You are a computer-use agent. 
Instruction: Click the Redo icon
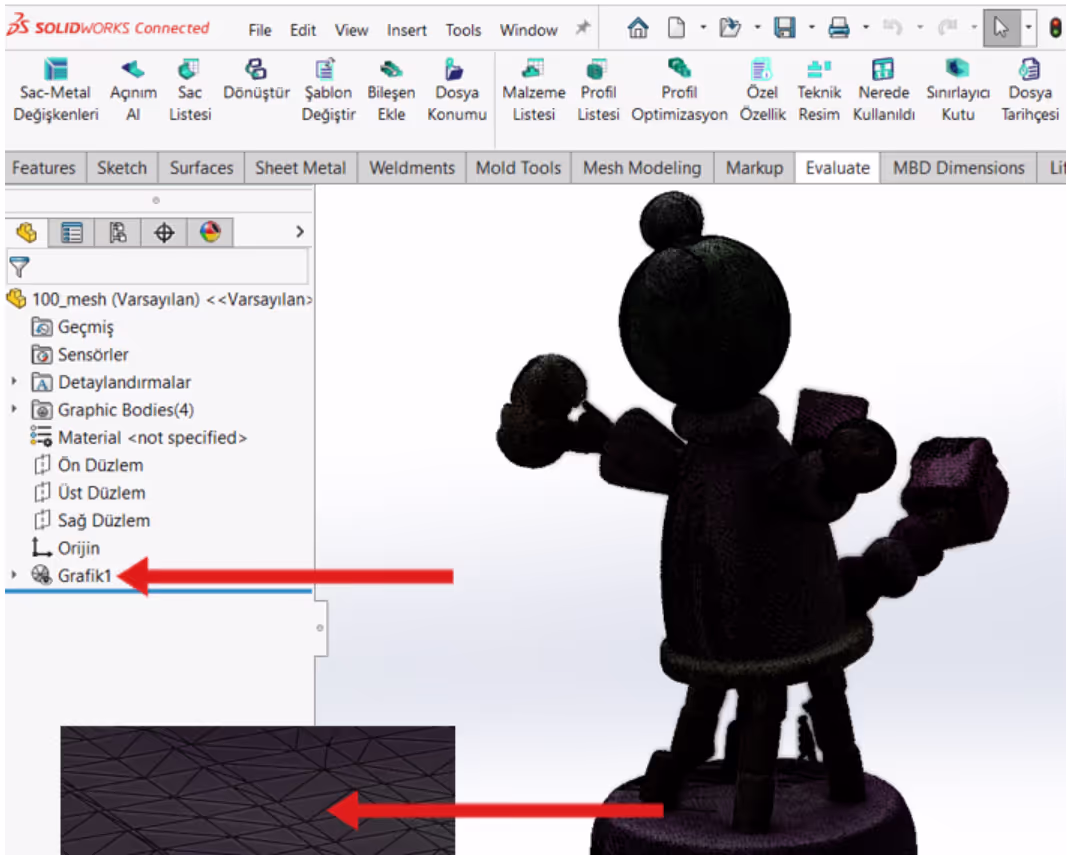[x=947, y=28]
